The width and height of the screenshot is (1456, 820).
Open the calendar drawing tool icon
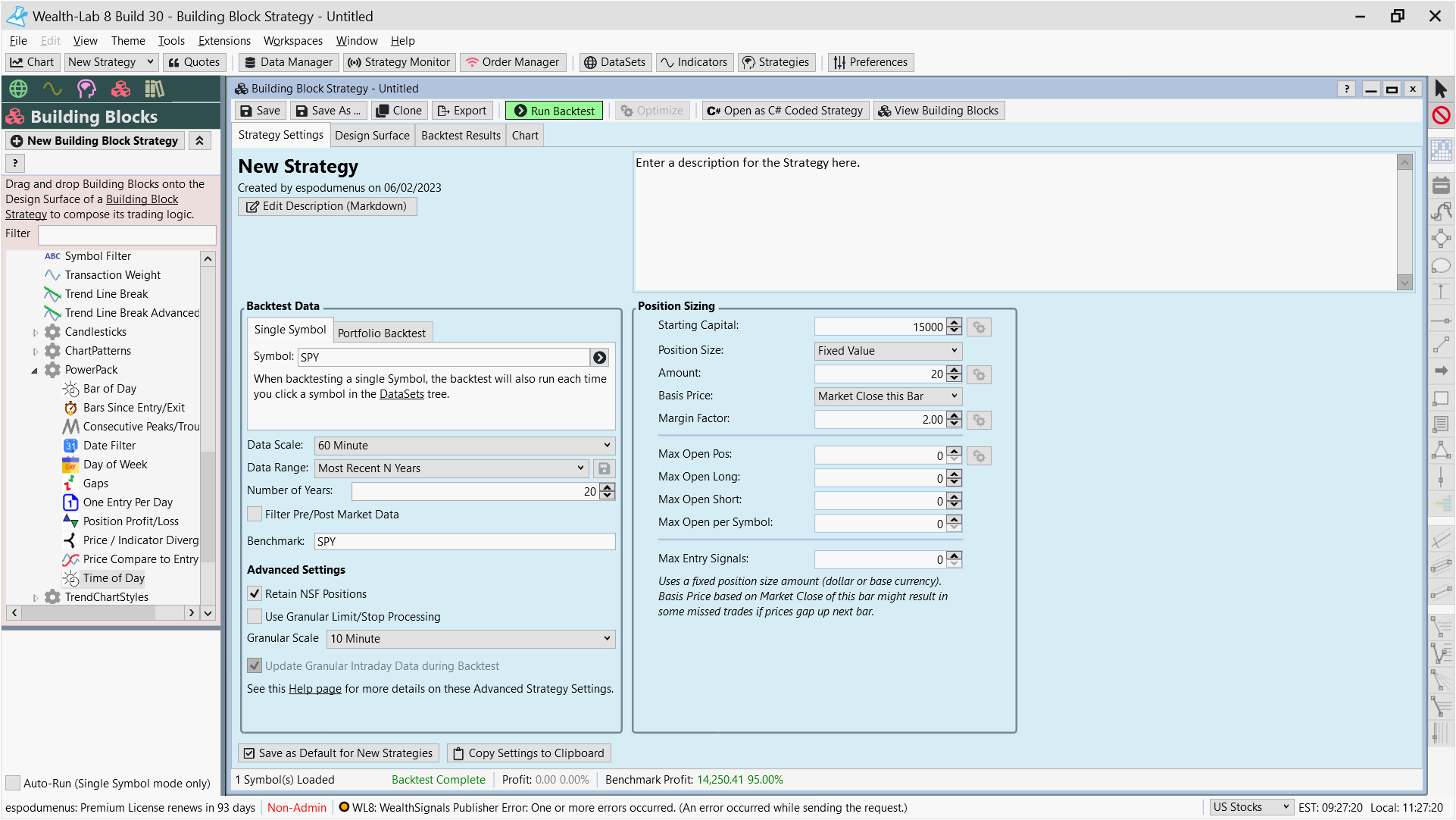click(x=1441, y=184)
